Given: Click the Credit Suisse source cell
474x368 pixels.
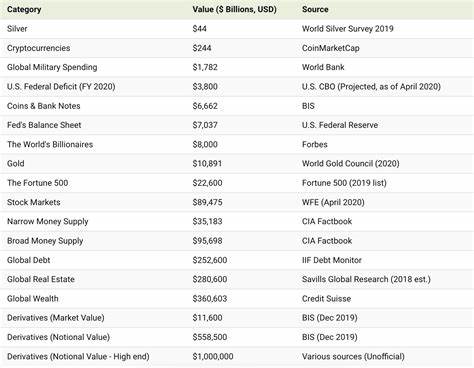Looking at the screenshot, I should tap(326, 299).
